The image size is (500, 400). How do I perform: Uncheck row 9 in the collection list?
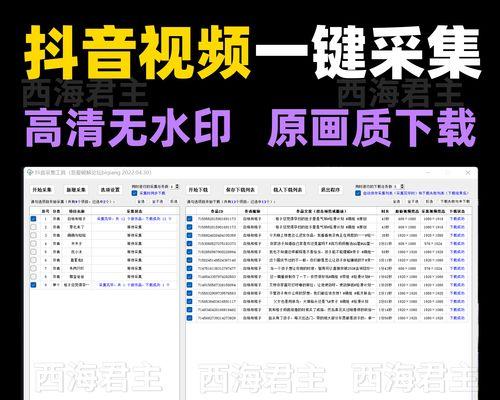coord(33,285)
